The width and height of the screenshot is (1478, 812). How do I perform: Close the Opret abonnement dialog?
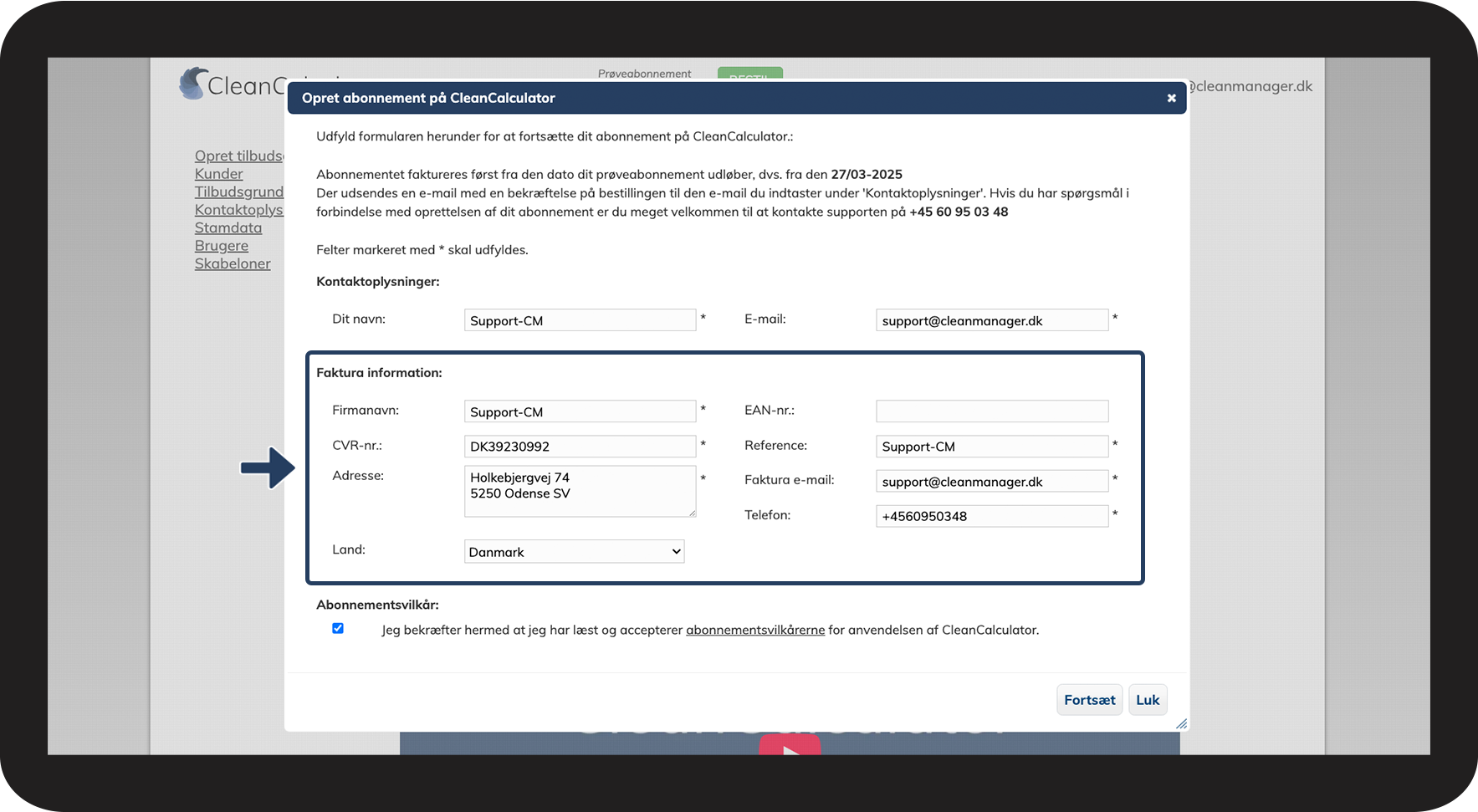coord(1171,98)
